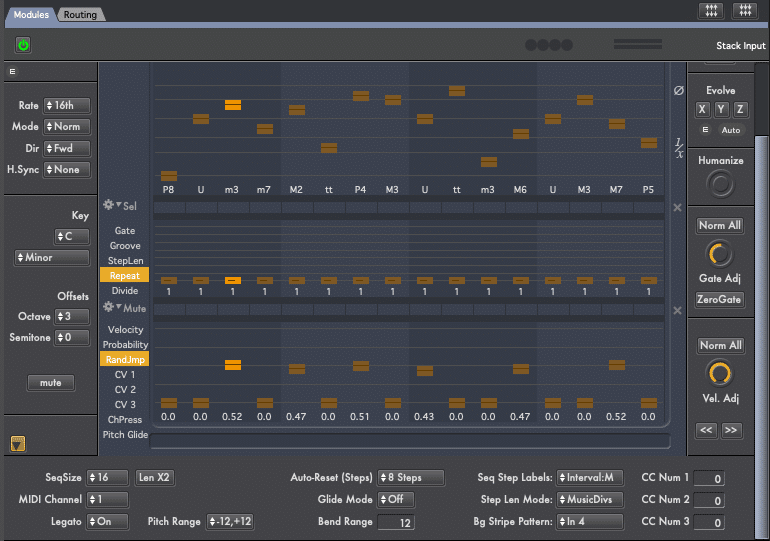
Task: Select the Probability lane
Action: [x=125, y=345]
